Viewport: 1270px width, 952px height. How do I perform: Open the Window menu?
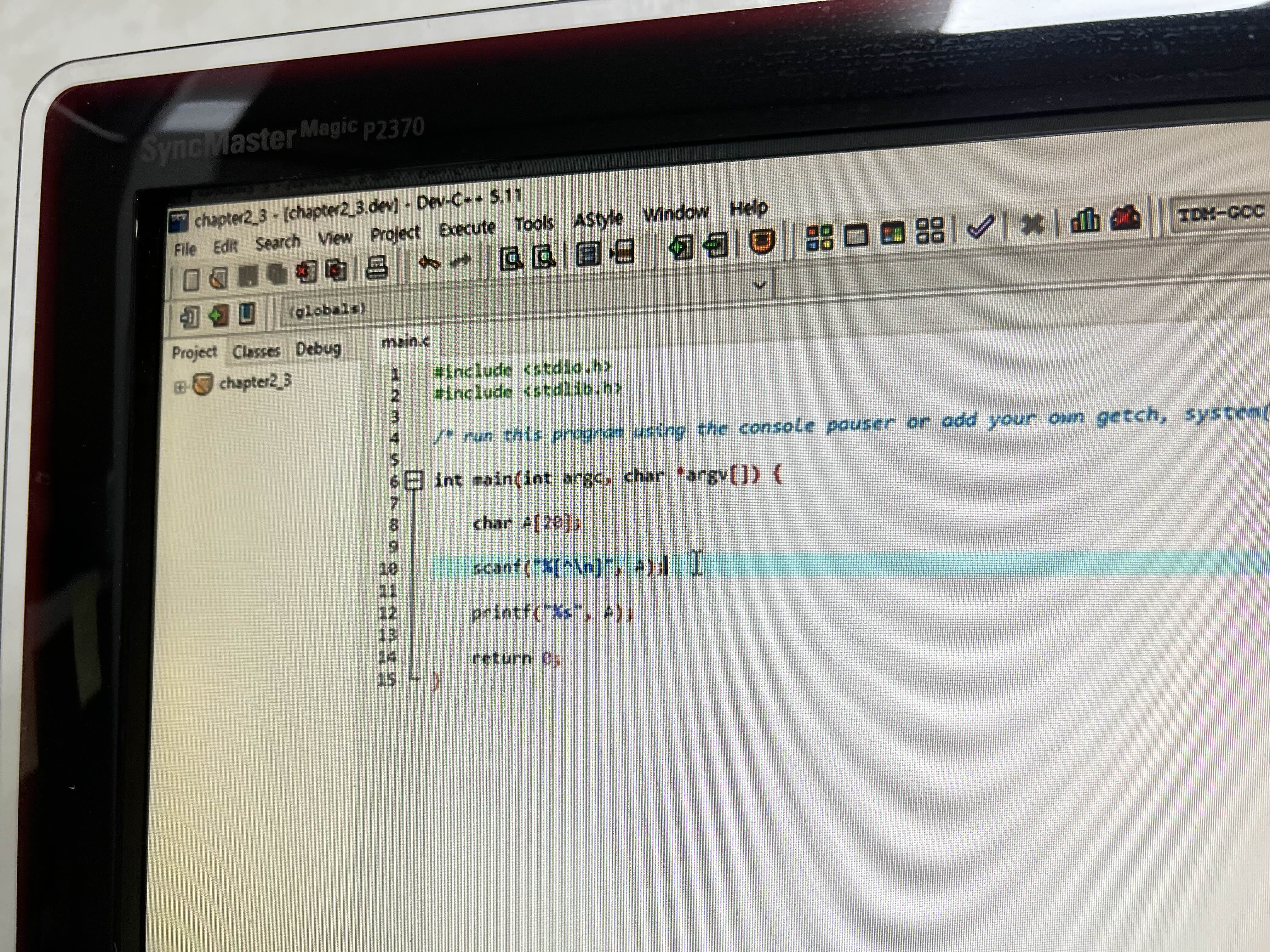676,213
